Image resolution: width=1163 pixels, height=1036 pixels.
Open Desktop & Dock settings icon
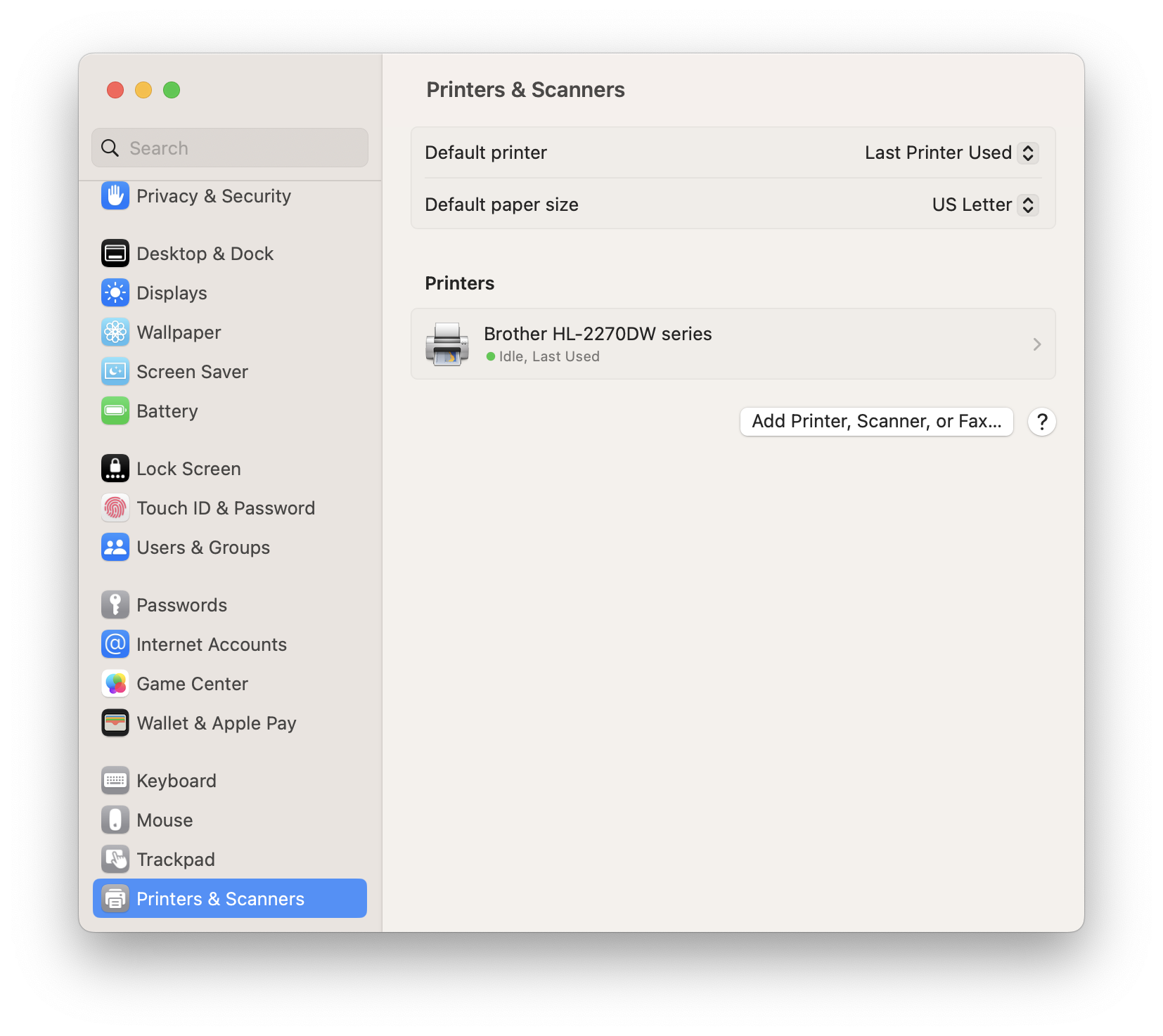115,254
